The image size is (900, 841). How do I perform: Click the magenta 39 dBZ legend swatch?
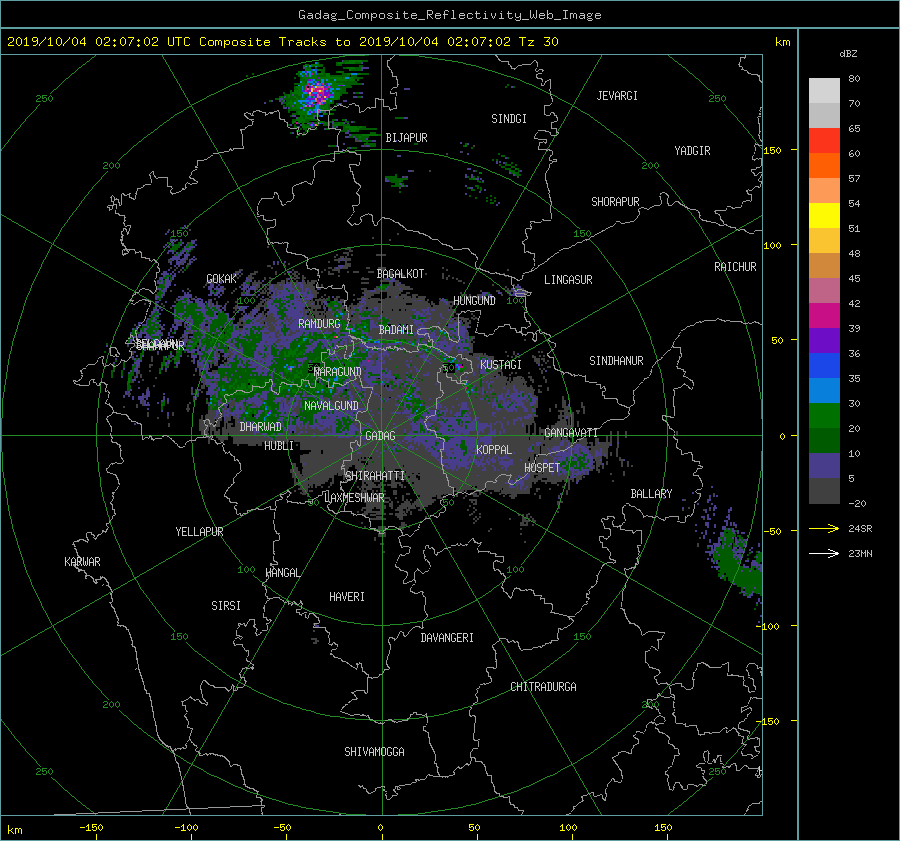pos(824,316)
